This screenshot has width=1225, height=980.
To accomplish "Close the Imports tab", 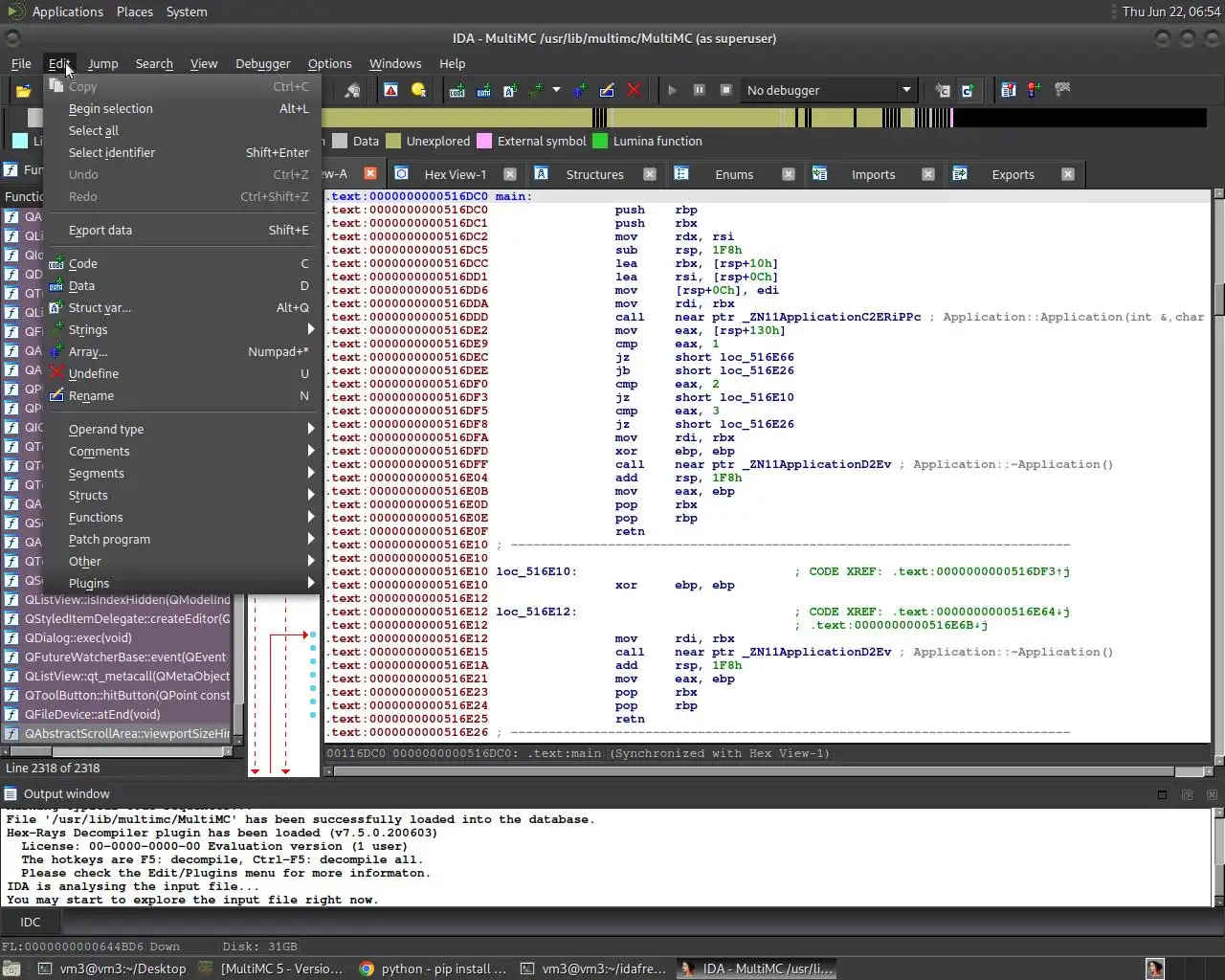I will click(x=928, y=174).
